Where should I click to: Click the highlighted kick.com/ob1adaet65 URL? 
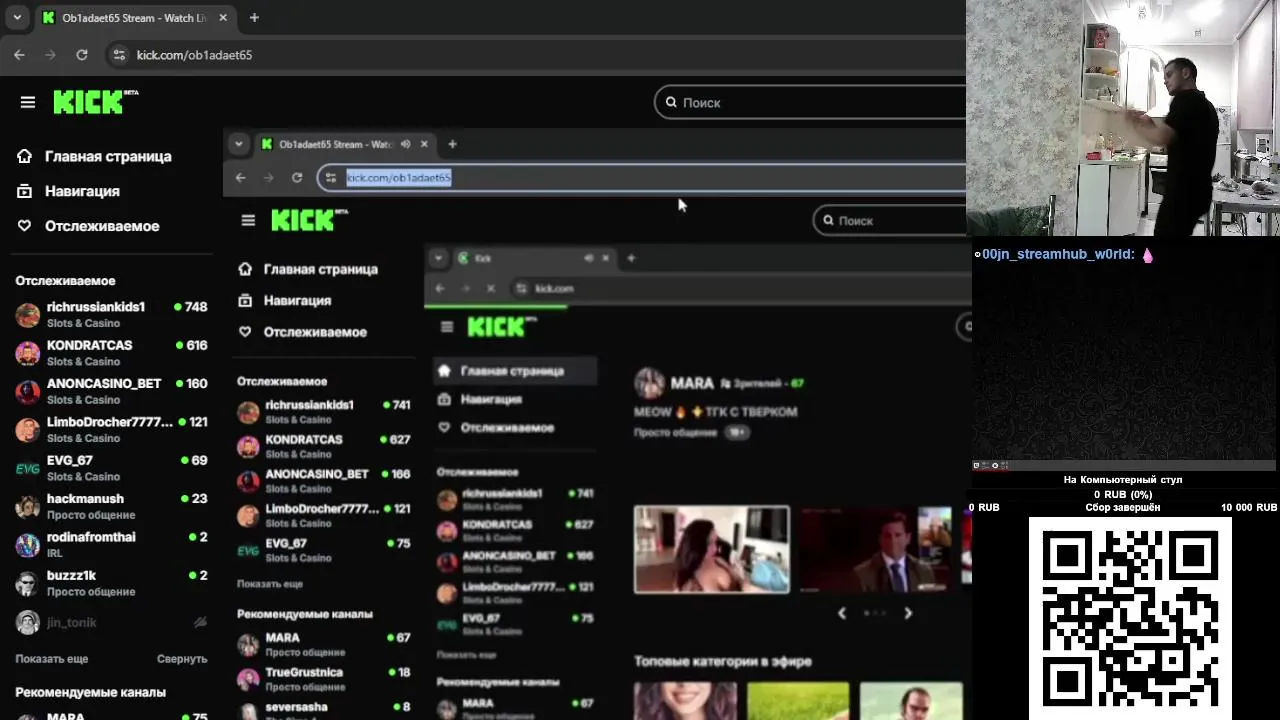(x=399, y=177)
